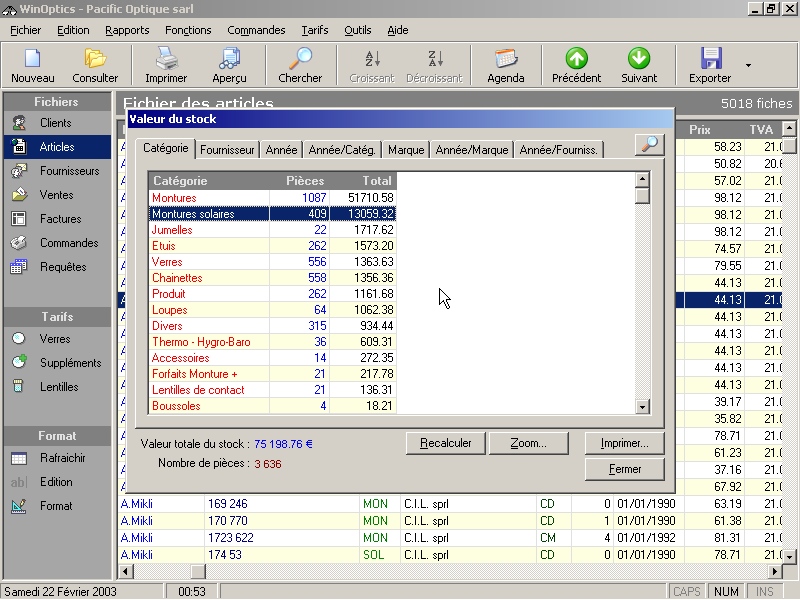Switch to the Année/Marque tab

pyautogui.click(x=472, y=150)
